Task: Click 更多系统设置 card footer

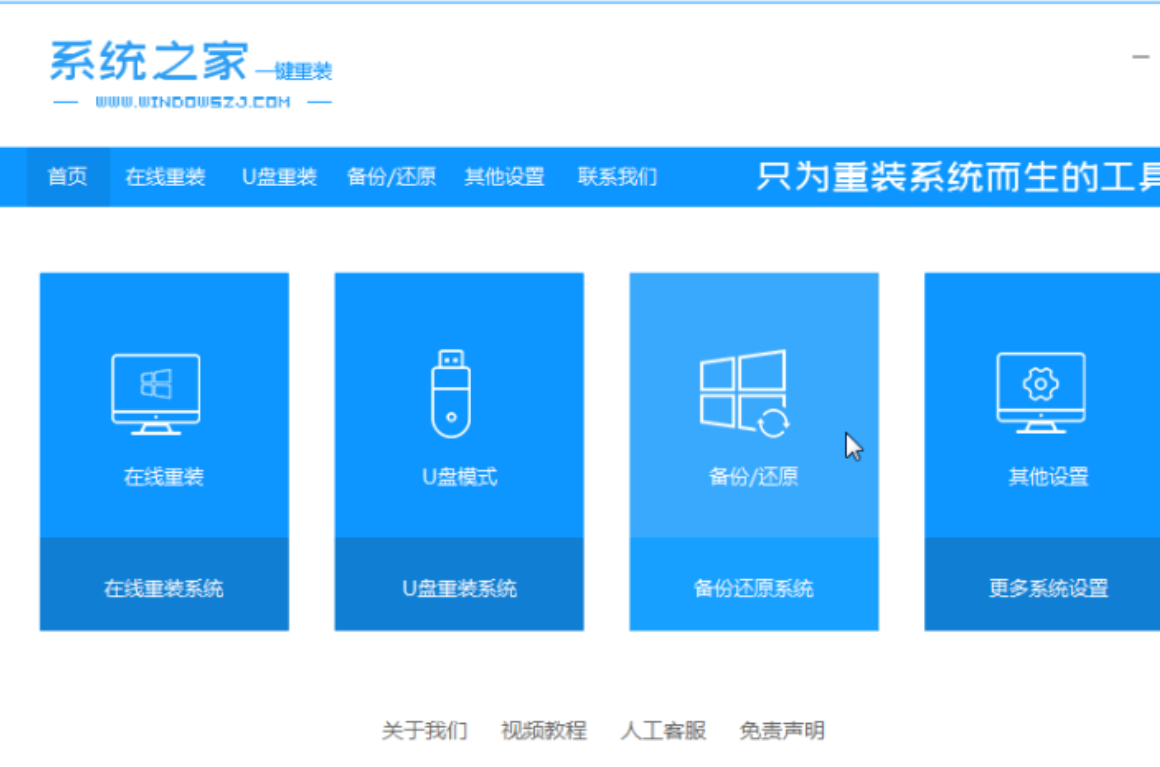Action: [x=1042, y=584]
